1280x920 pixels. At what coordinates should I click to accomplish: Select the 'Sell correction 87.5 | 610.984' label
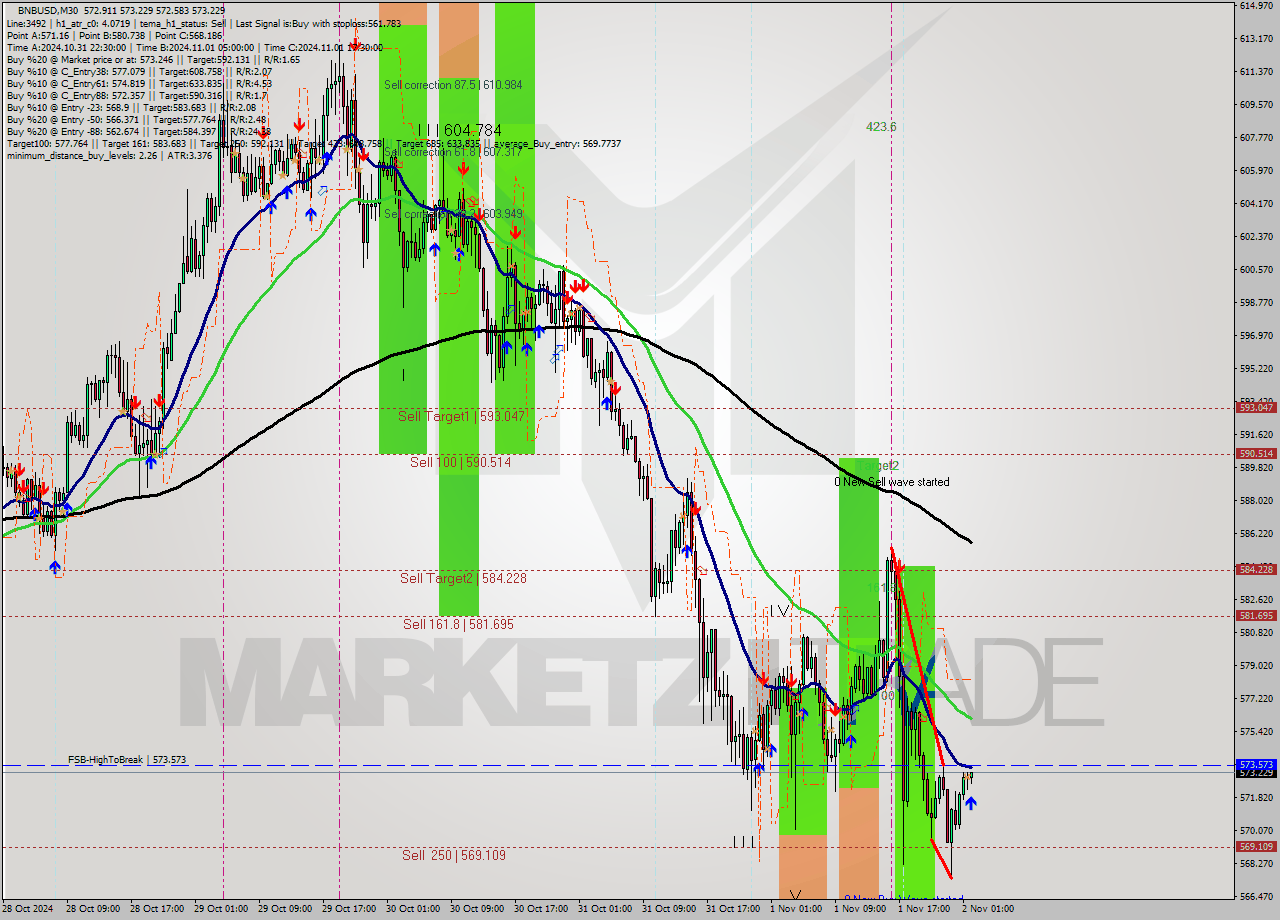[453, 85]
